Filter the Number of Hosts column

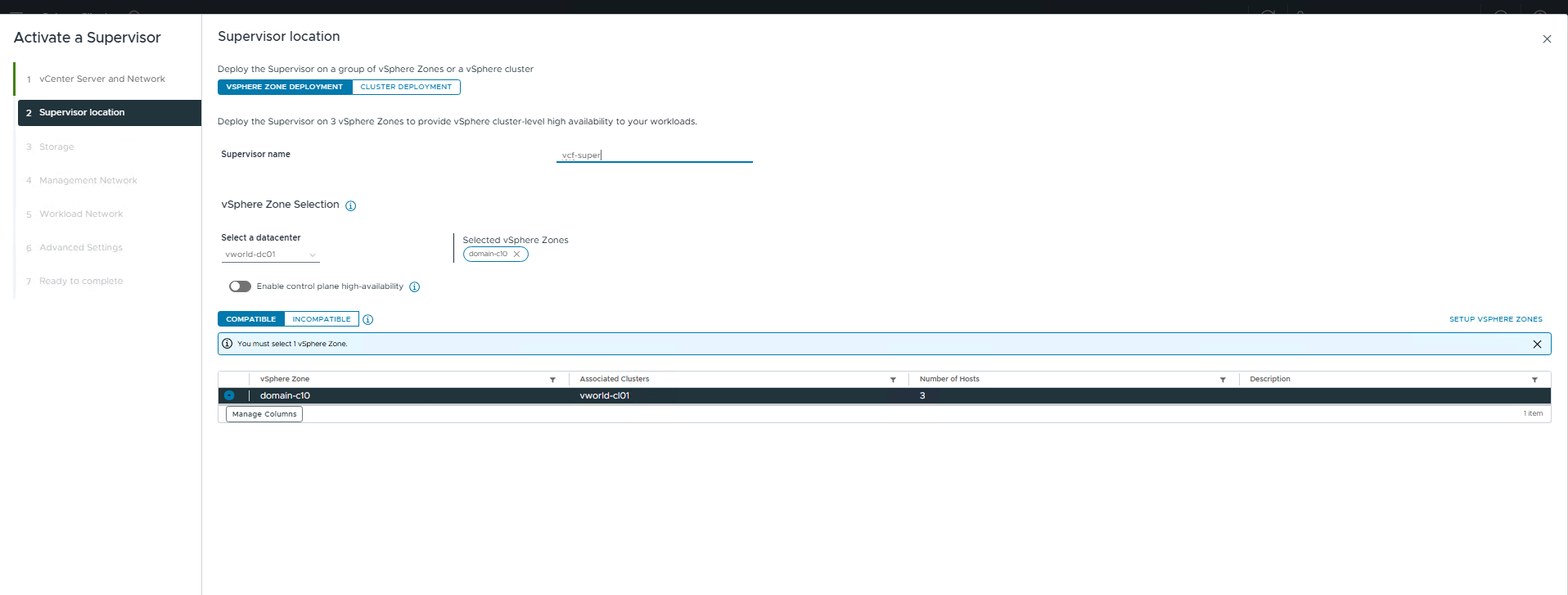pyautogui.click(x=1223, y=380)
